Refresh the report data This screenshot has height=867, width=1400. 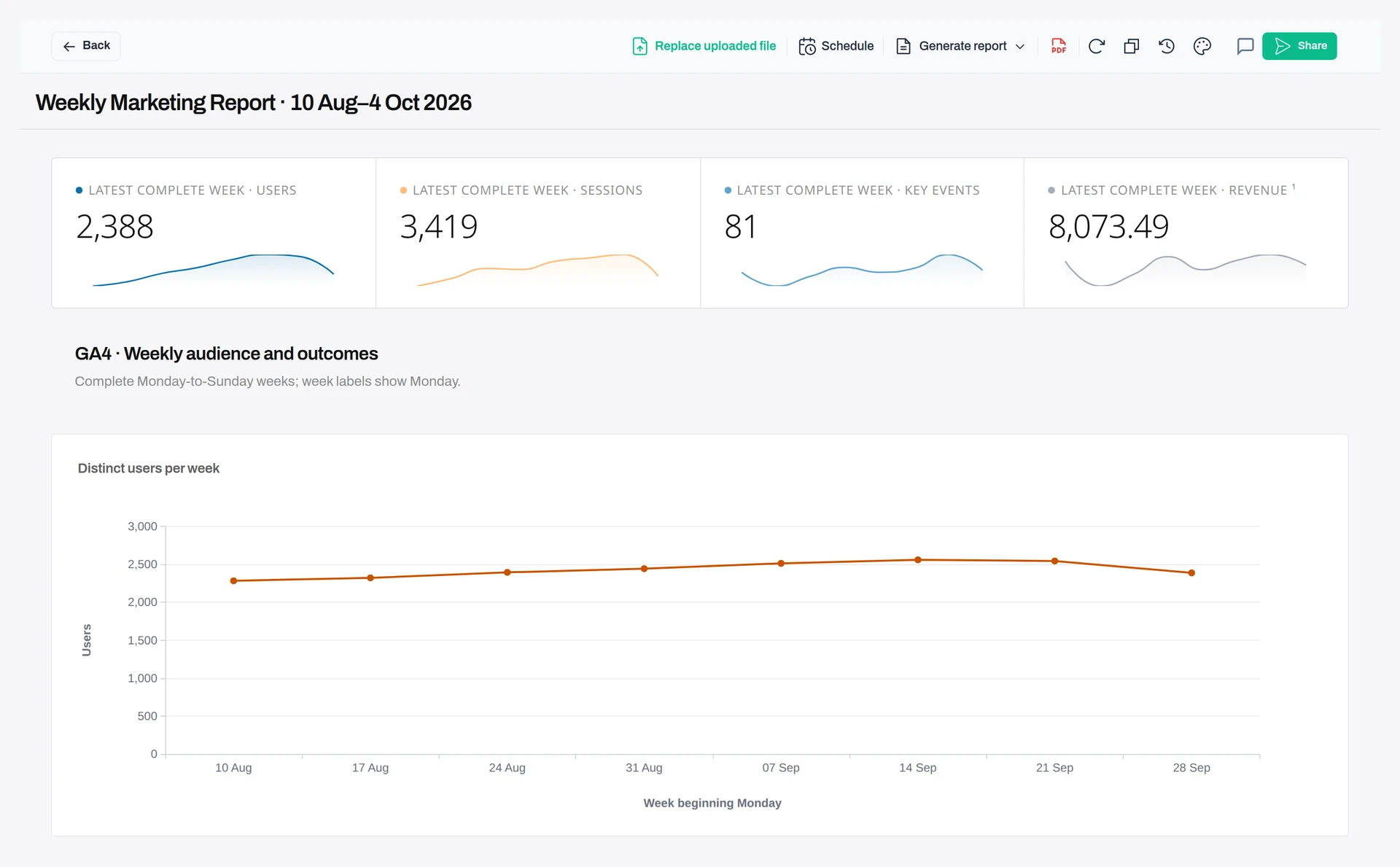[x=1097, y=46]
